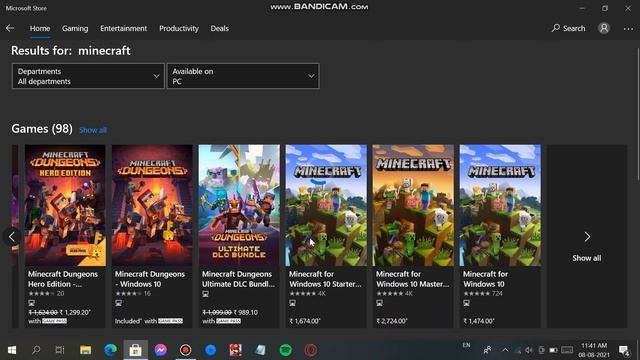The width and height of the screenshot is (640, 360).
Task: Open File Explorer from the taskbar
Action: (x=85, y=350)
